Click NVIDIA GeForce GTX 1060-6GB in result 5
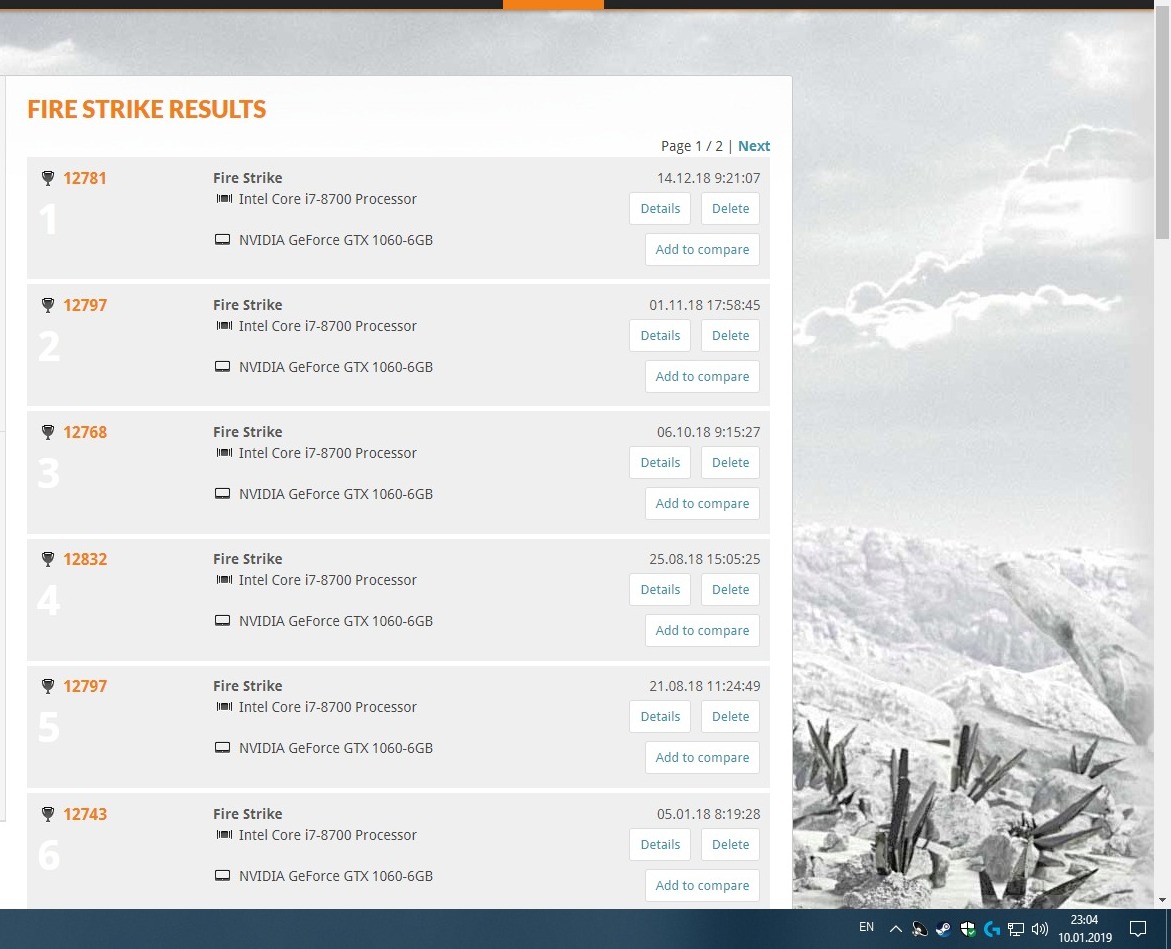The image size is (1171, 949). click(x=335, y=748)
